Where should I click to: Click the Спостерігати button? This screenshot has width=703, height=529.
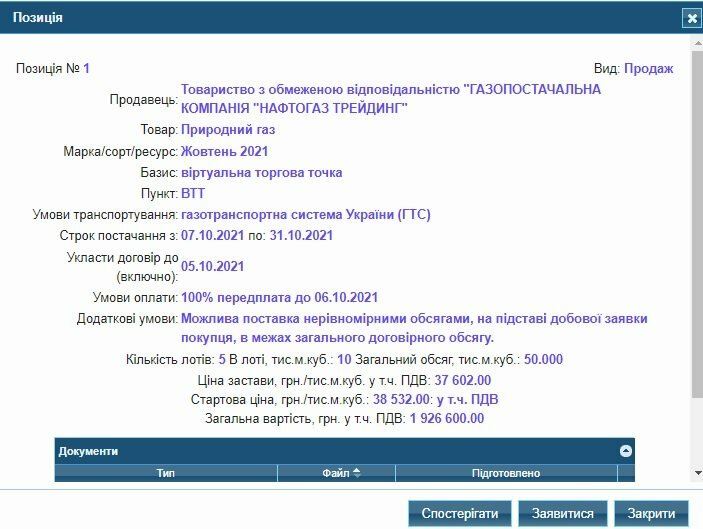(x=460, y=513)
